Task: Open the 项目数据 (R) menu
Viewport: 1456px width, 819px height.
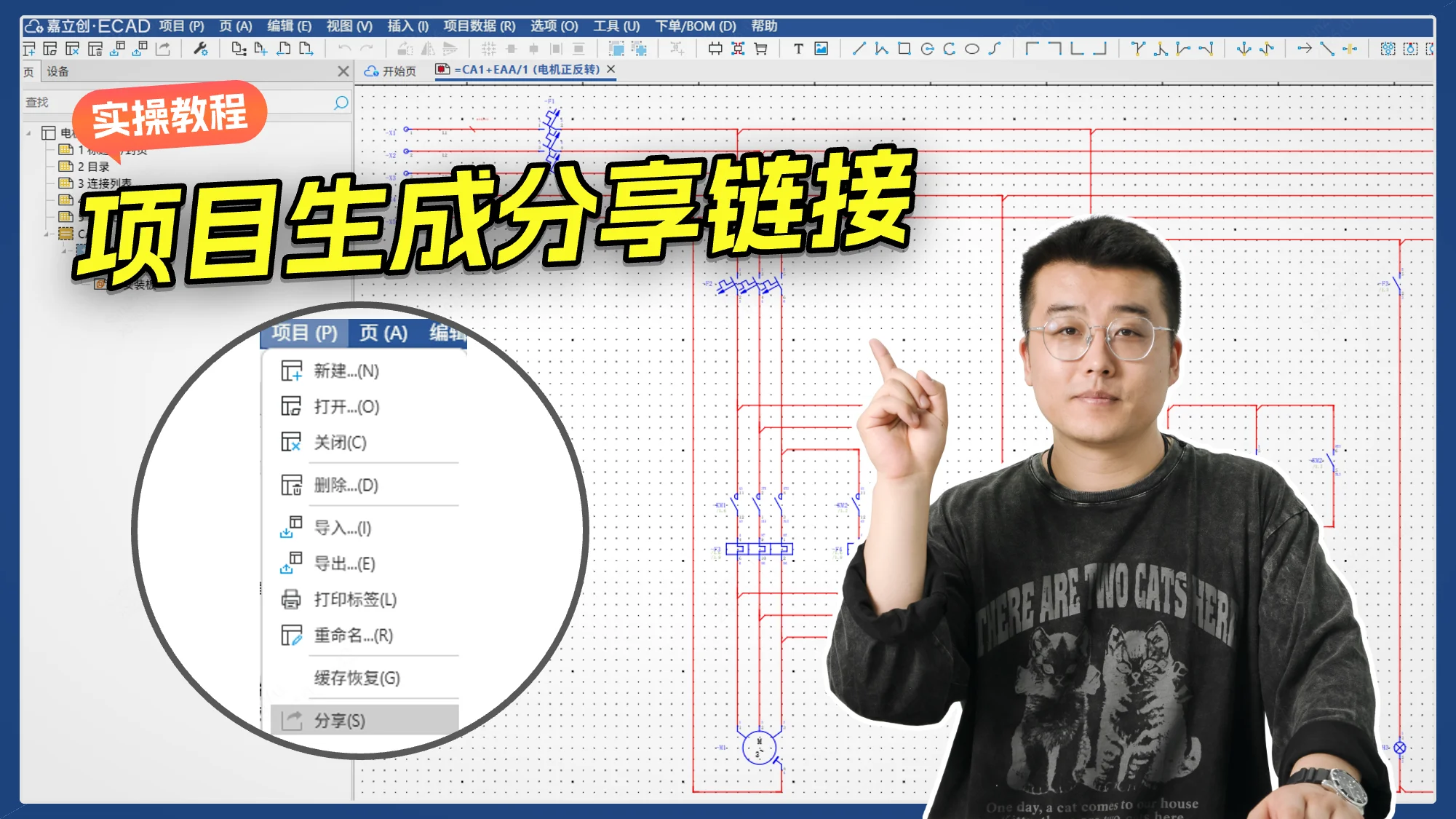Action: [x=480, y=26]
